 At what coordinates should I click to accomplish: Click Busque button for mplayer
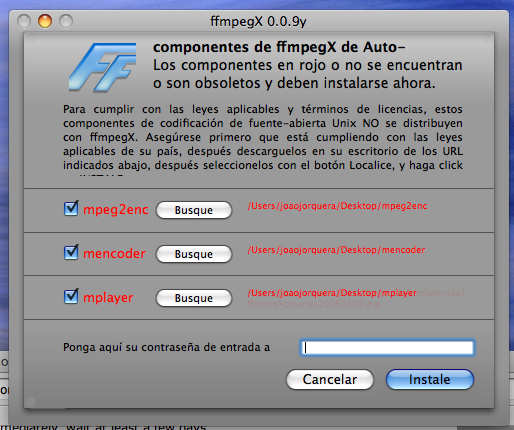coord(194,298)
